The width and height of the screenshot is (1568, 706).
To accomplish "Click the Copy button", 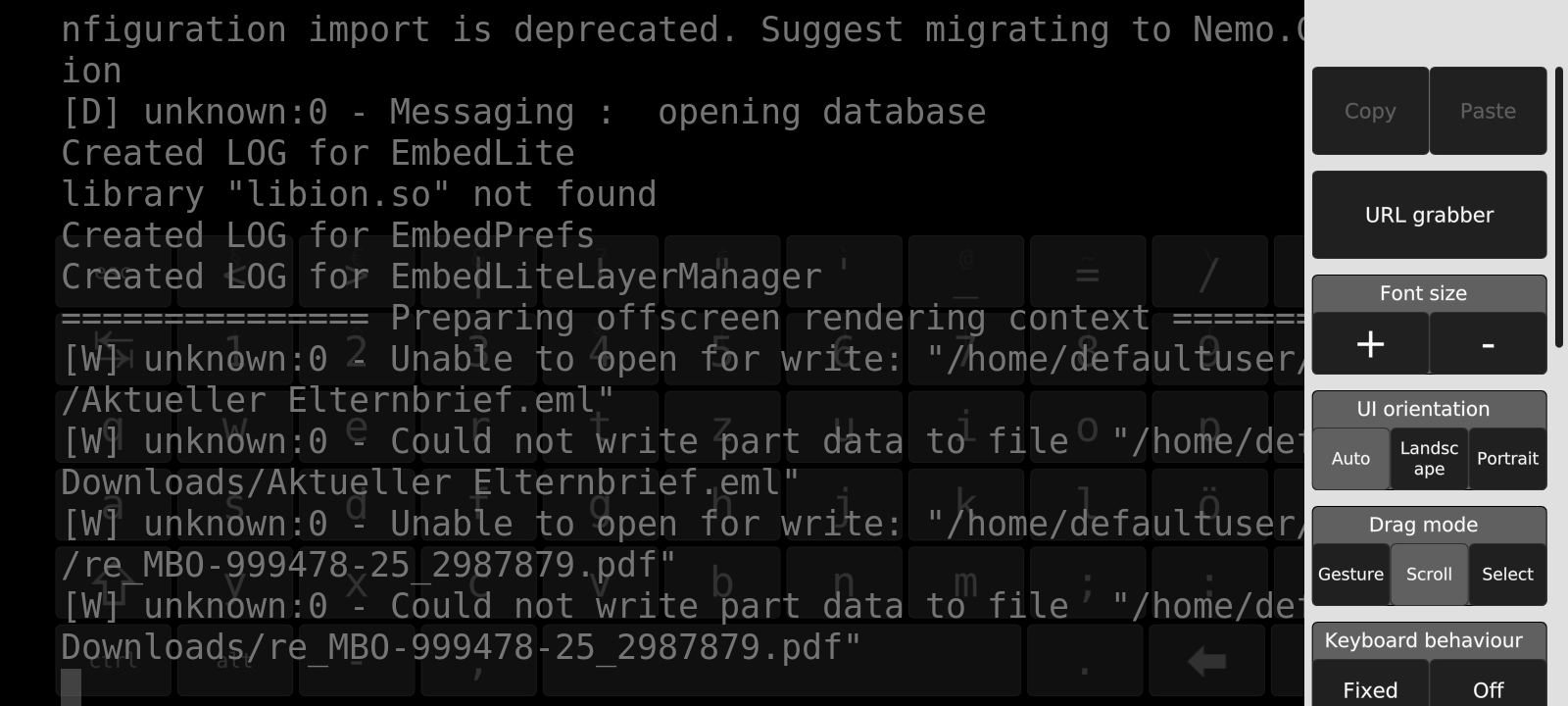I will [x=1370, y=111].
